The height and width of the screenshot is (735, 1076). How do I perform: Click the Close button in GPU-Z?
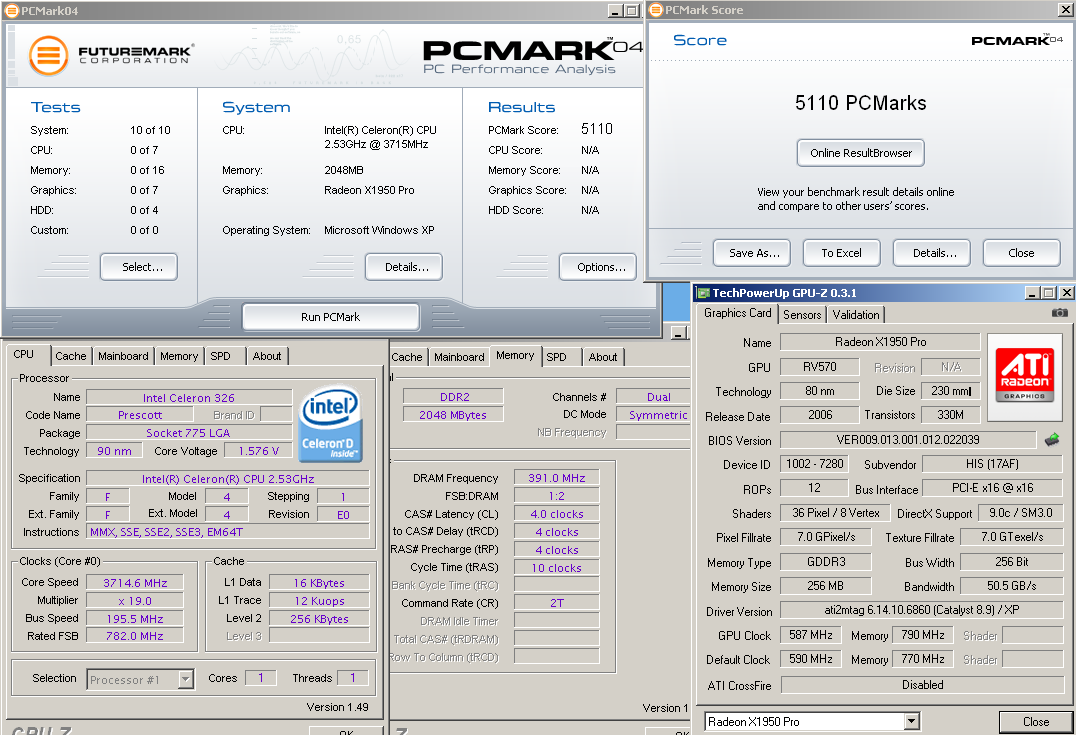pos(1036,722)
